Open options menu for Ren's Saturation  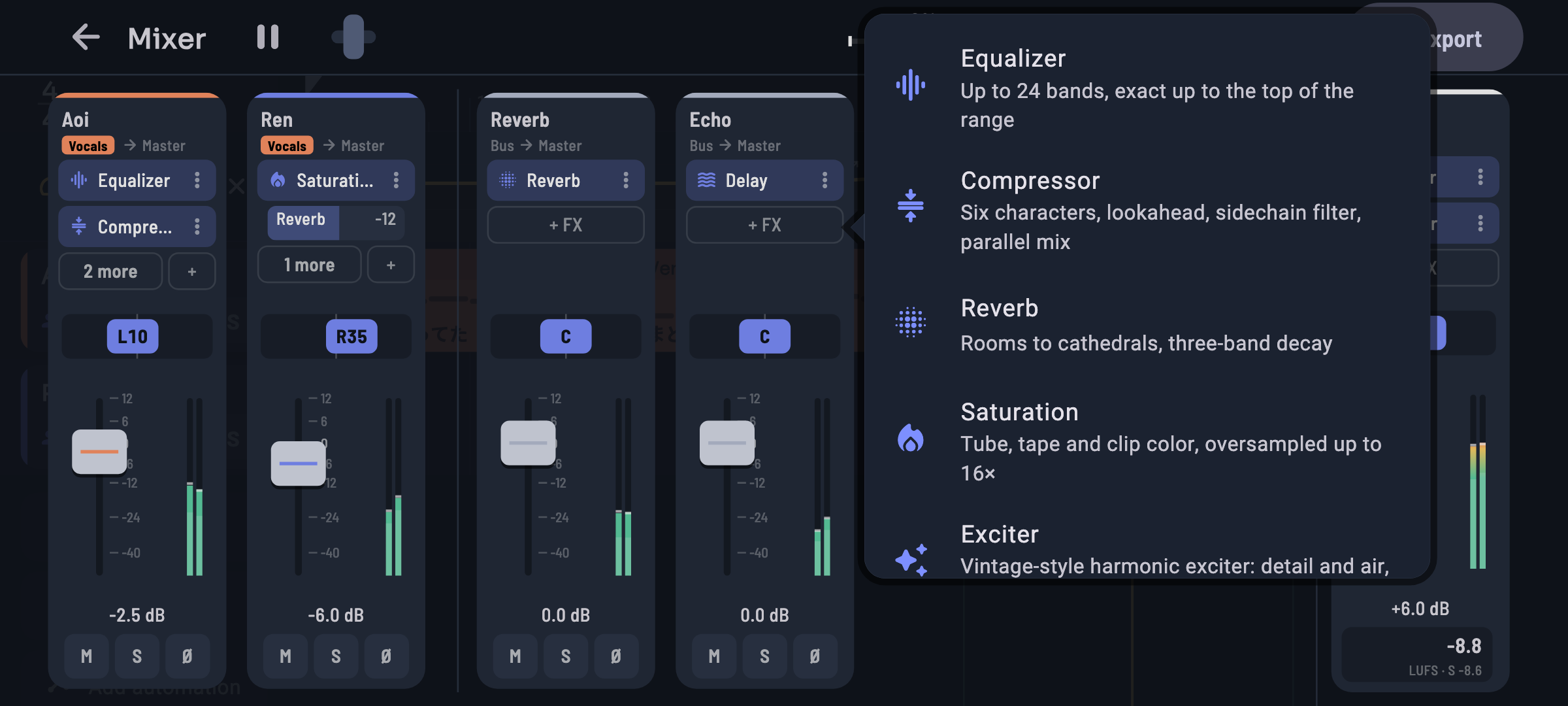[x=396, y=180]
